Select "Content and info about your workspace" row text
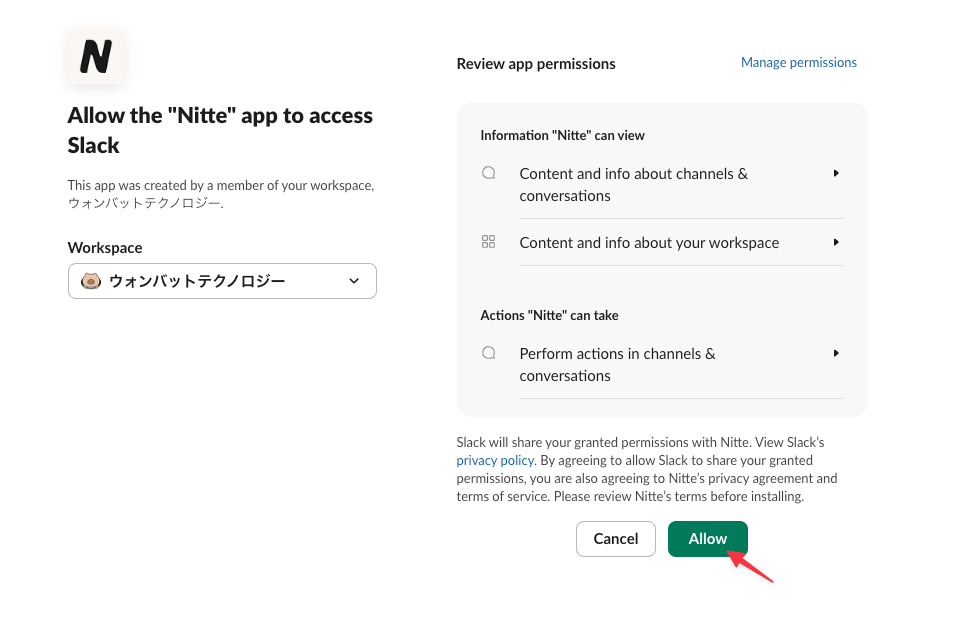The image size is (976, 618). [x=649, y=242]
